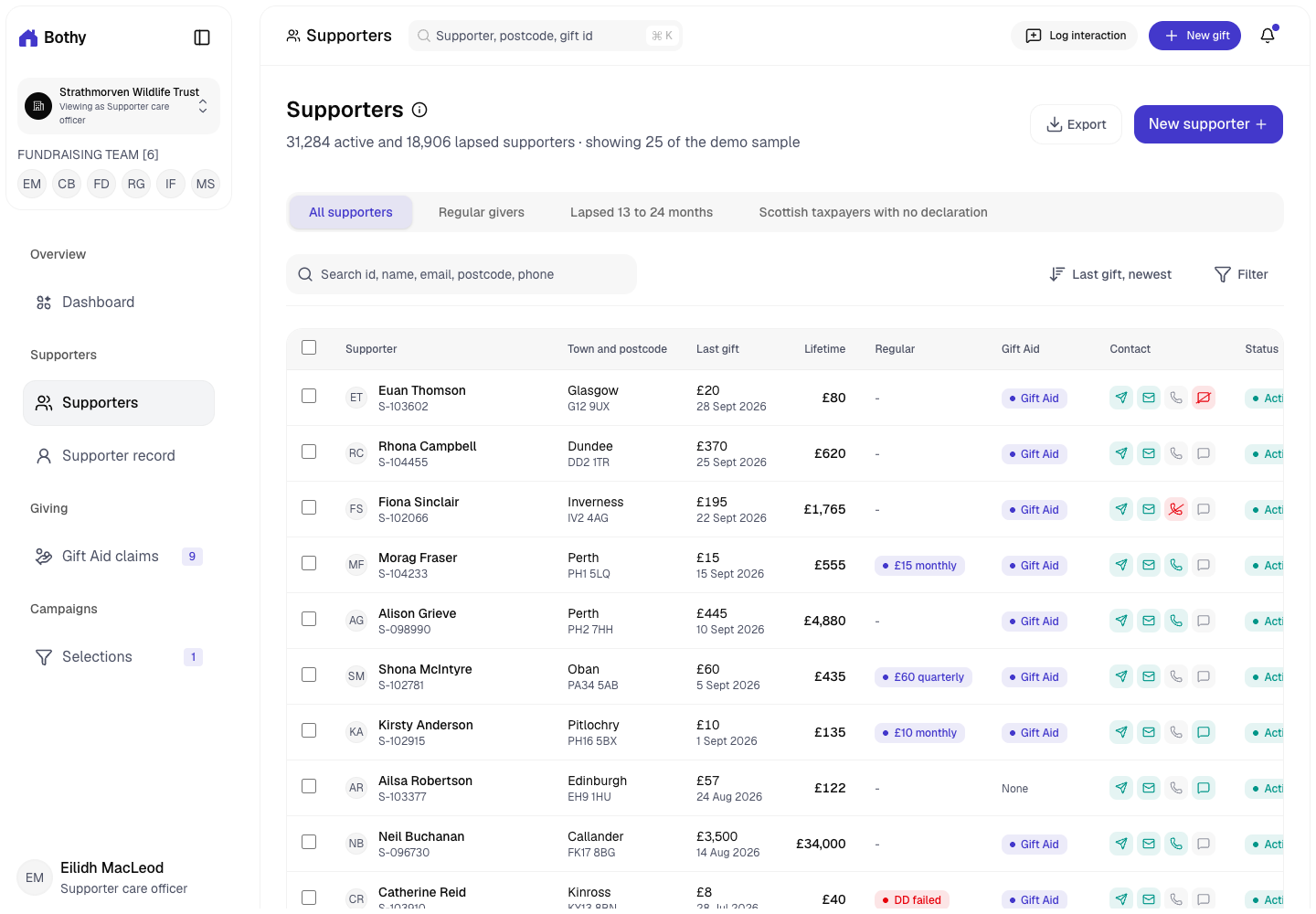Click the Bothy house logo
The image size is (1316, 914).
coord(28,37)
